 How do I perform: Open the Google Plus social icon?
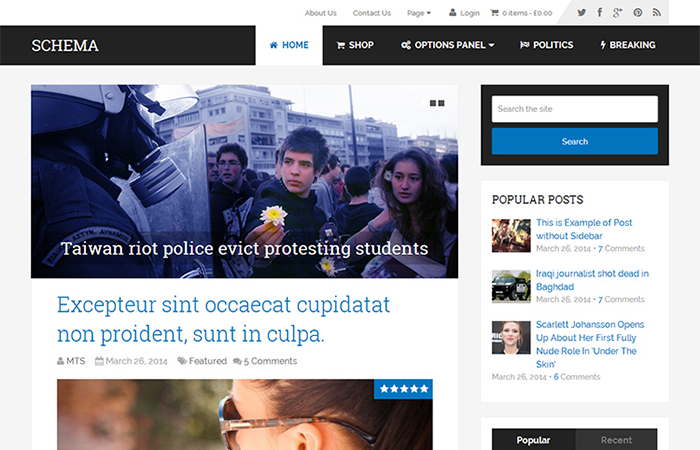(617, 12)
